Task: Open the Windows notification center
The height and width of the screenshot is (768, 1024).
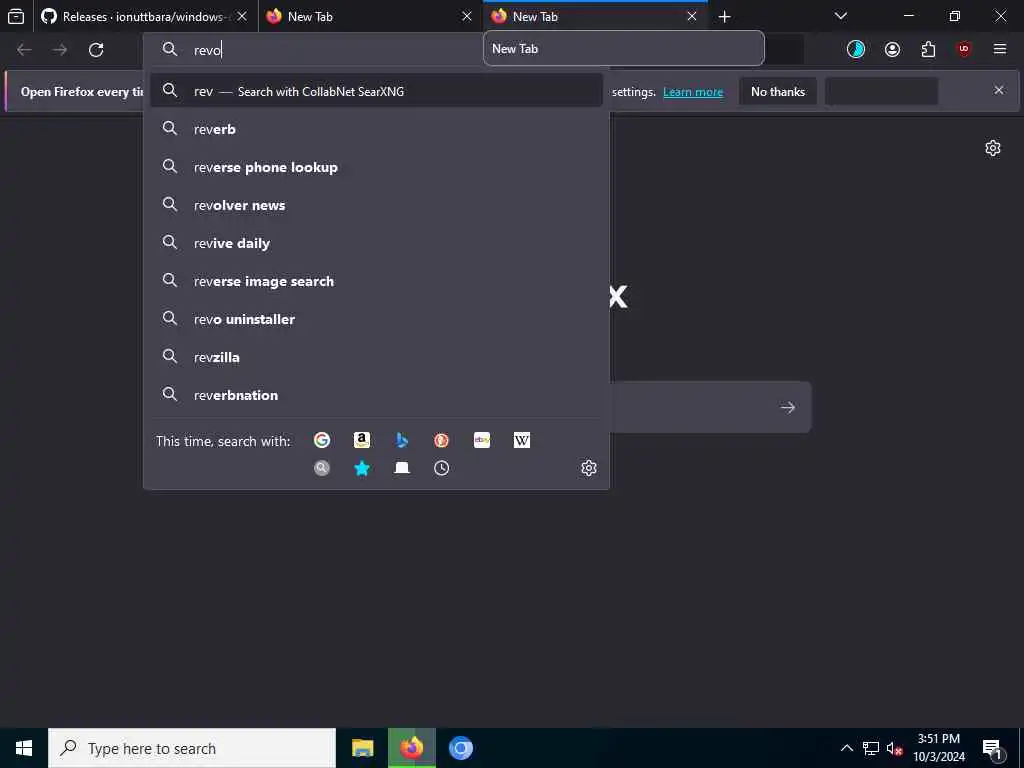Action: coord(993,748)
